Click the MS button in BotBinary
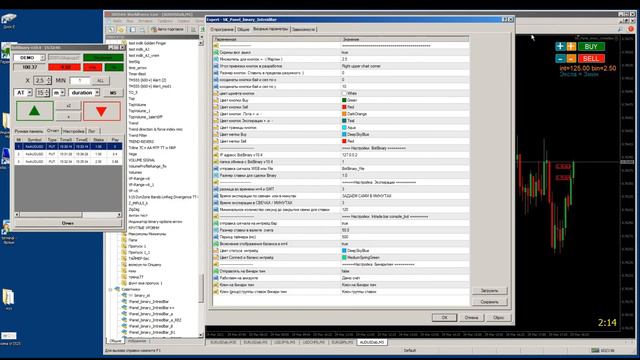Screen dimensions: 640x360 coord(113,93)
